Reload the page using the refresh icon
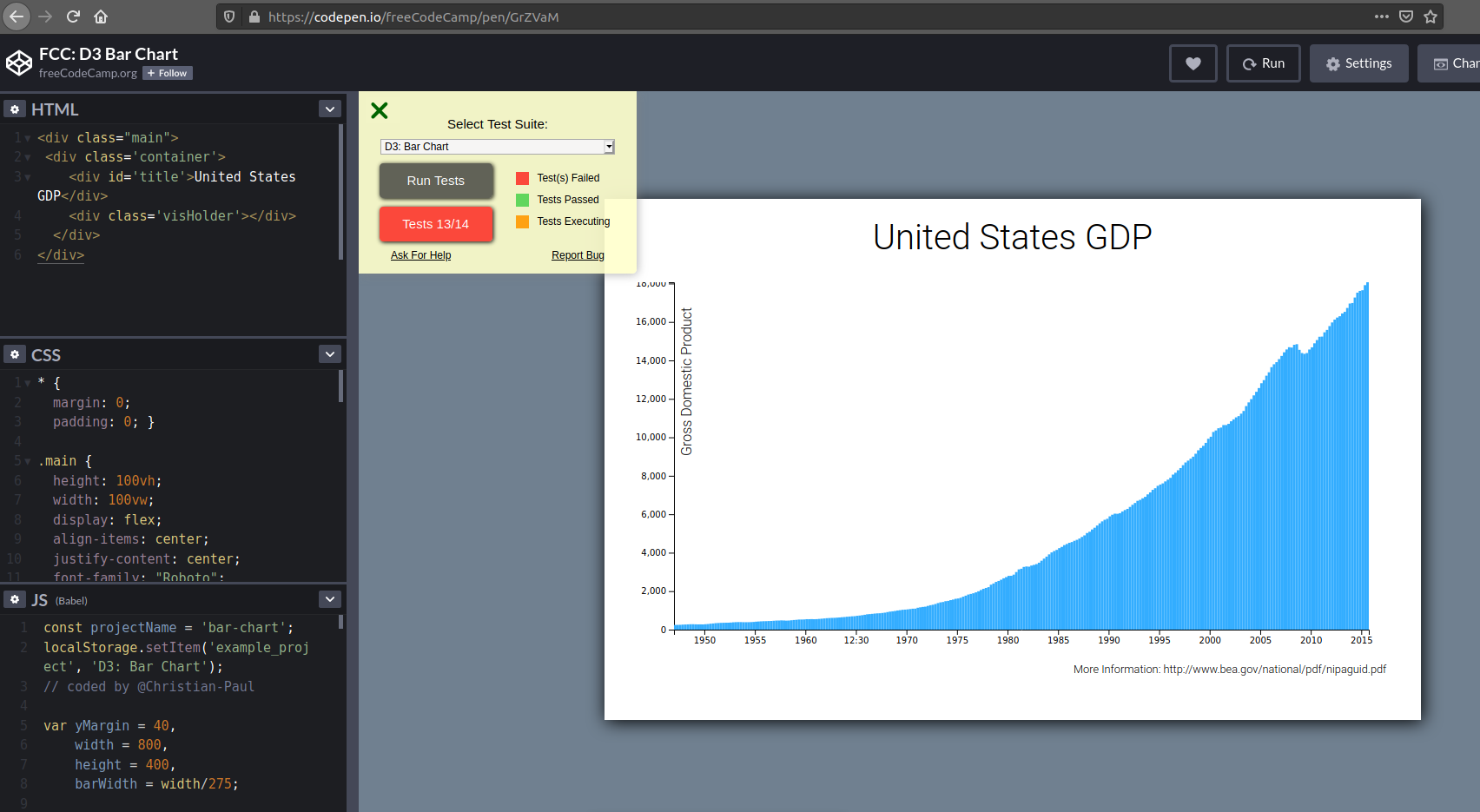This screenshot has height=812, width=1480. tap(73, 17)
